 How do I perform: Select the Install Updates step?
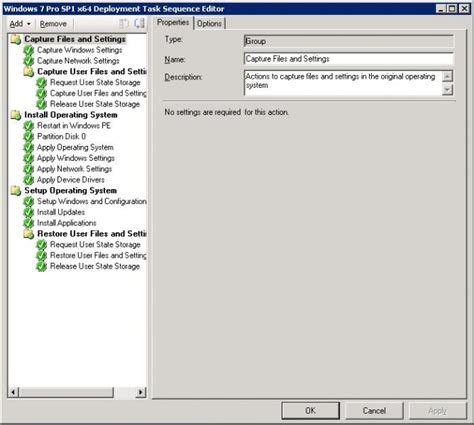tap(61, 212)
